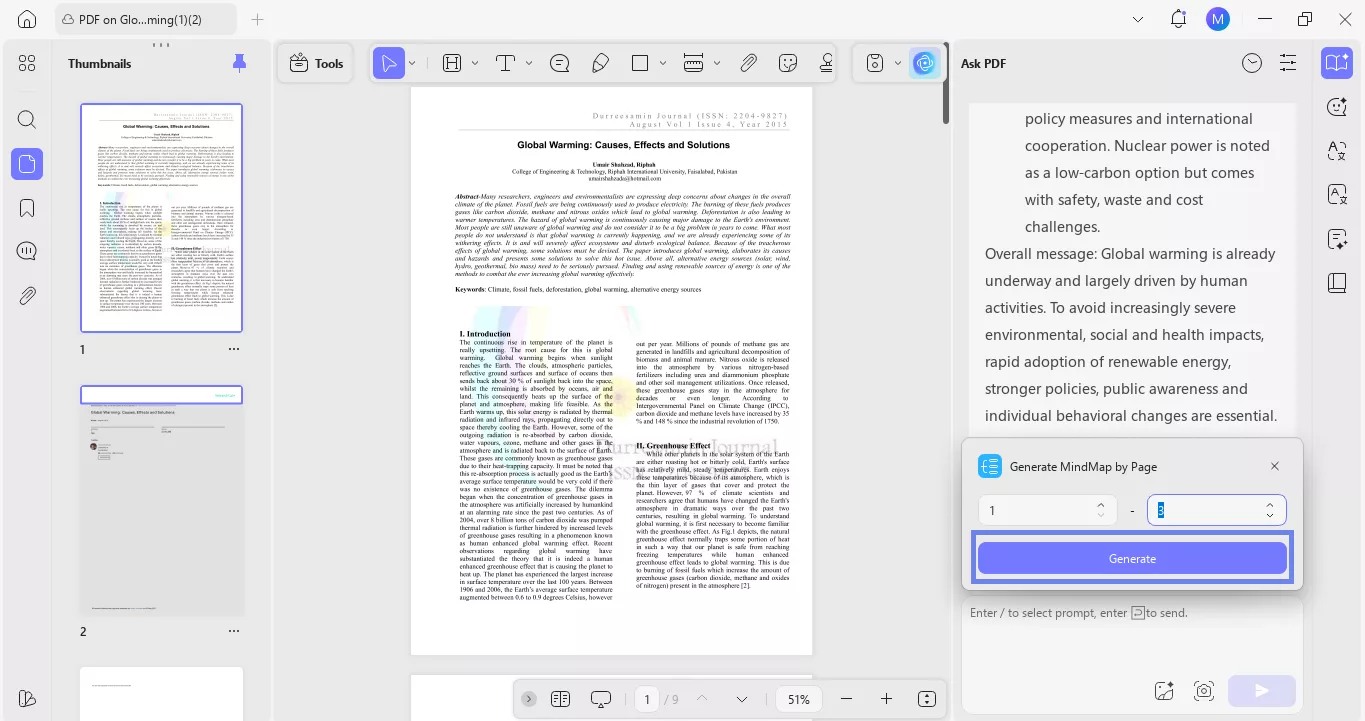Screen dimensions: 1365x721
Task: Select the pencil drawing tool
Action: [600, 63]
